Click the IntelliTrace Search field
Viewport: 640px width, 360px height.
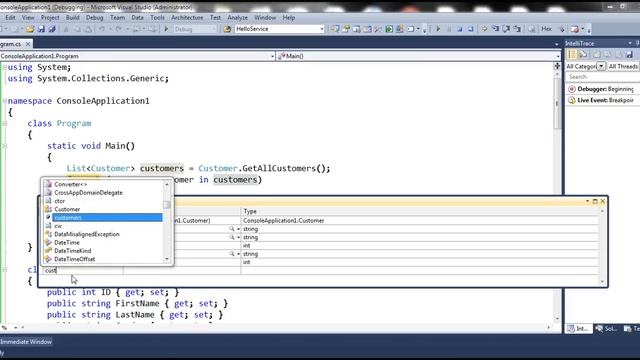(602, 77)
